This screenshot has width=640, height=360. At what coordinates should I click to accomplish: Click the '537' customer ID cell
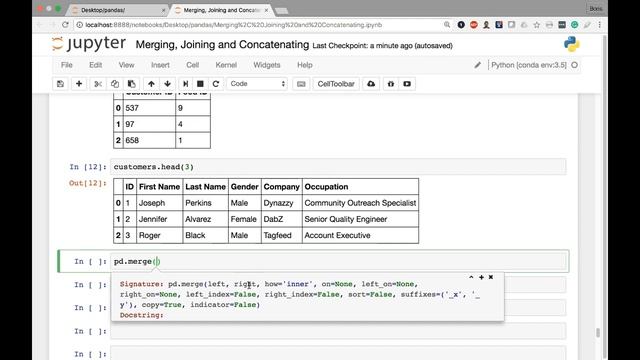132,108
